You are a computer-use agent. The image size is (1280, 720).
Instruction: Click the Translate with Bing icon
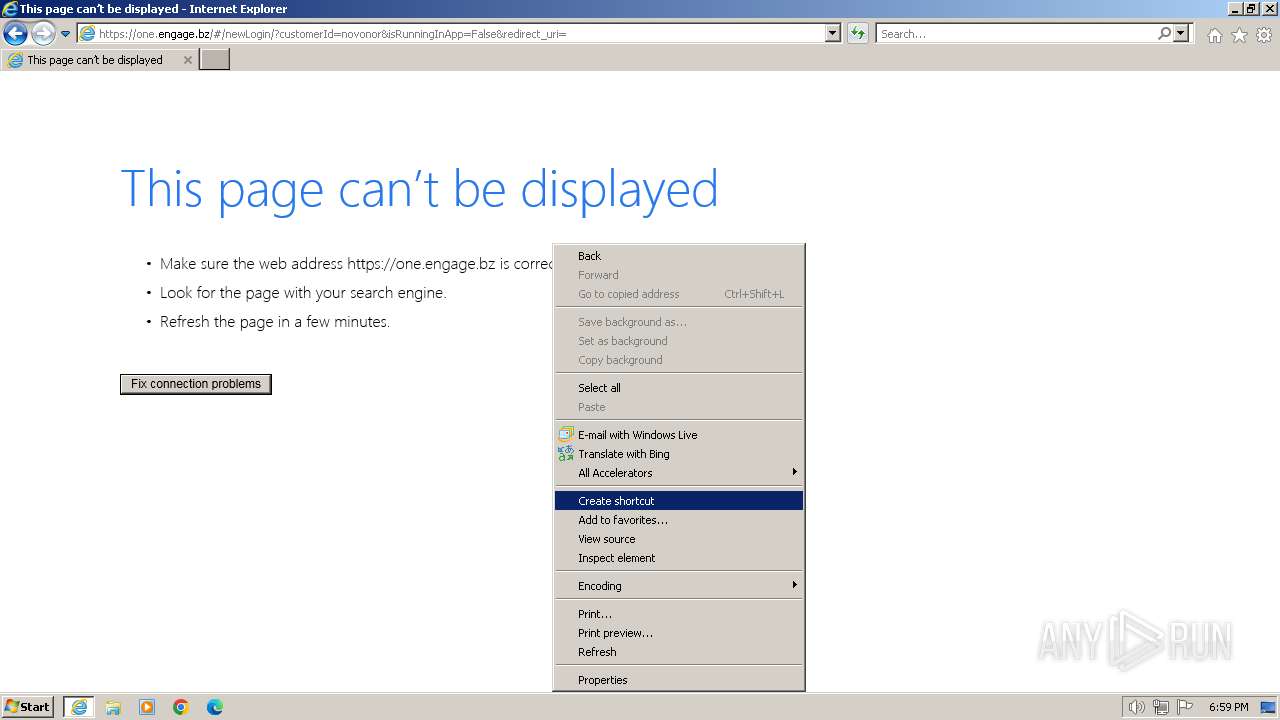click(x=566, y=454)
